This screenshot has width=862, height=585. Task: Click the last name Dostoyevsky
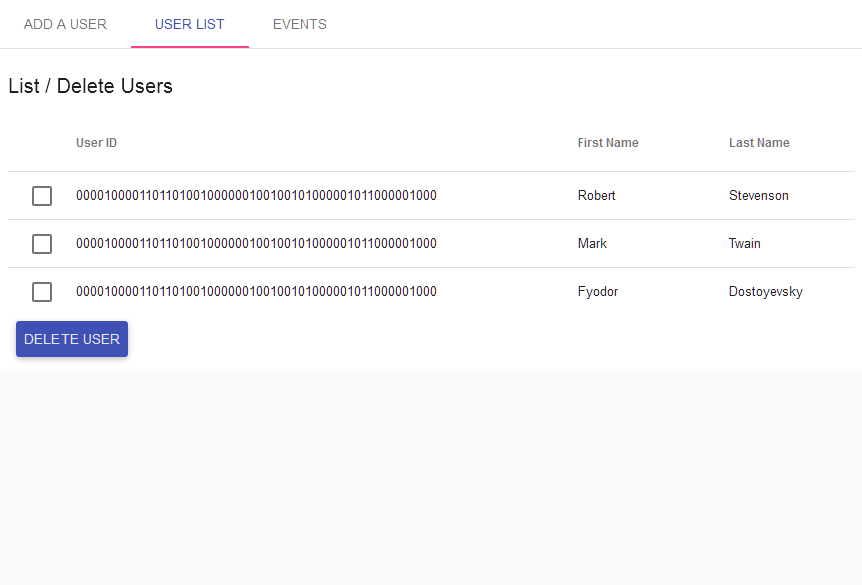[765, 292]
